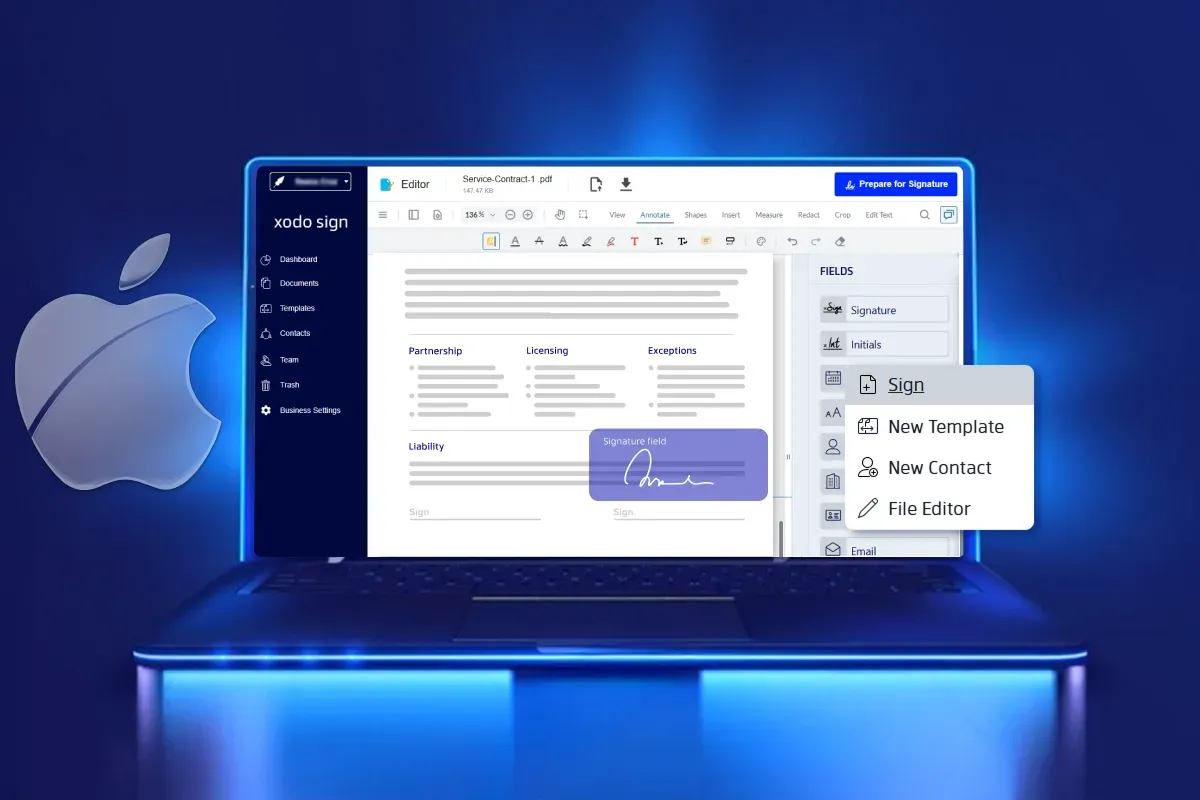Toggle the yellow highlight tool
Screen dimensions: 1200x800
pos(491,241)
